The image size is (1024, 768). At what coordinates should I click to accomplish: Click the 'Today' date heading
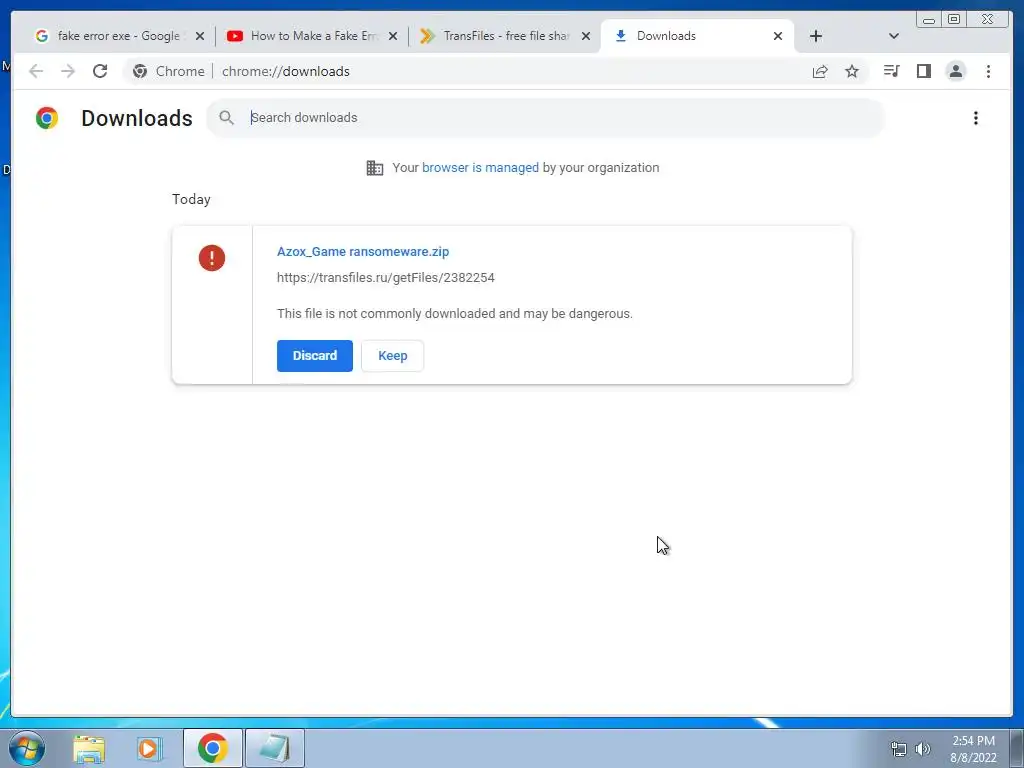[x=191, y=199]
